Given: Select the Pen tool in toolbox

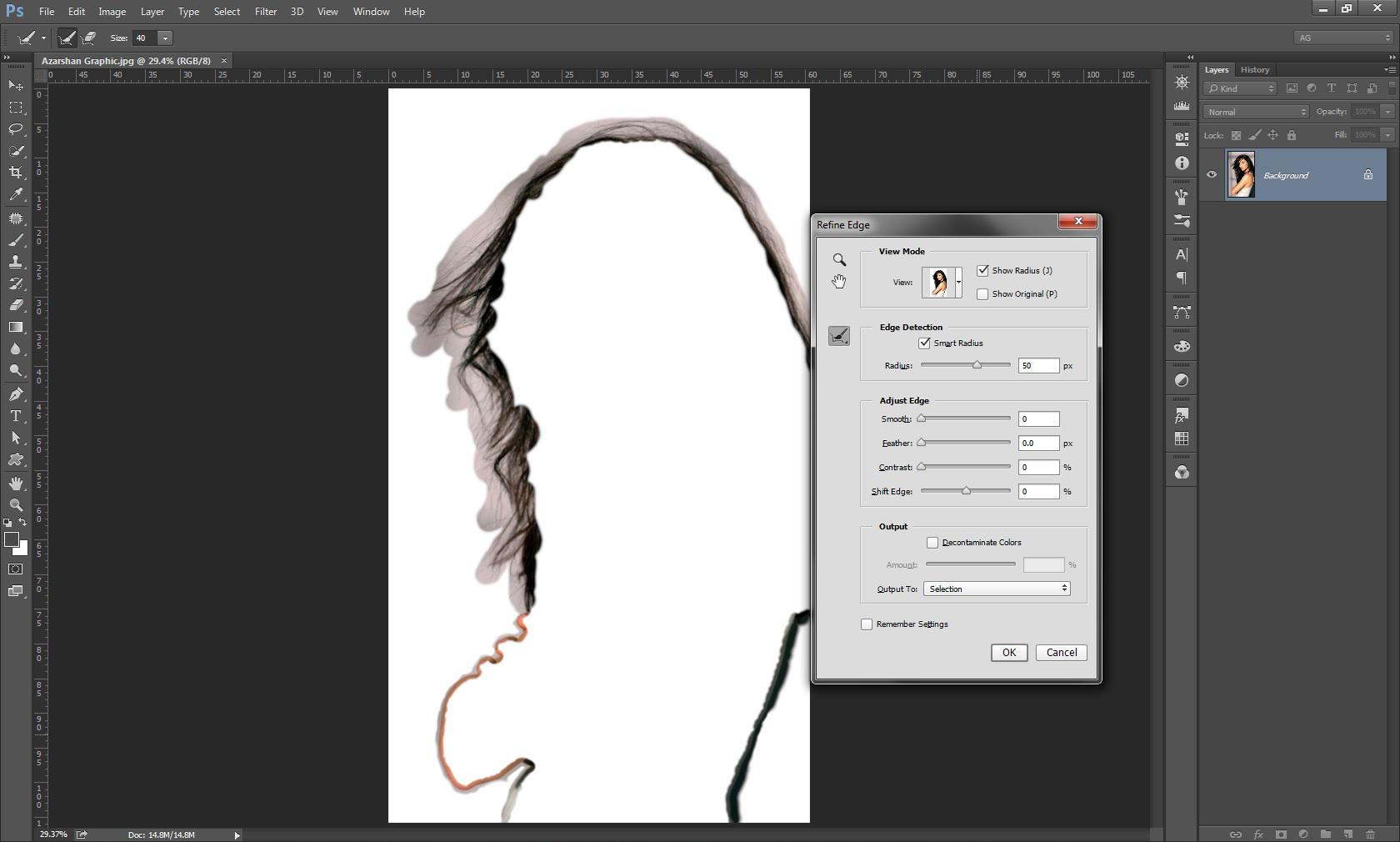Looking at the screenshot, I should (16, 394).
